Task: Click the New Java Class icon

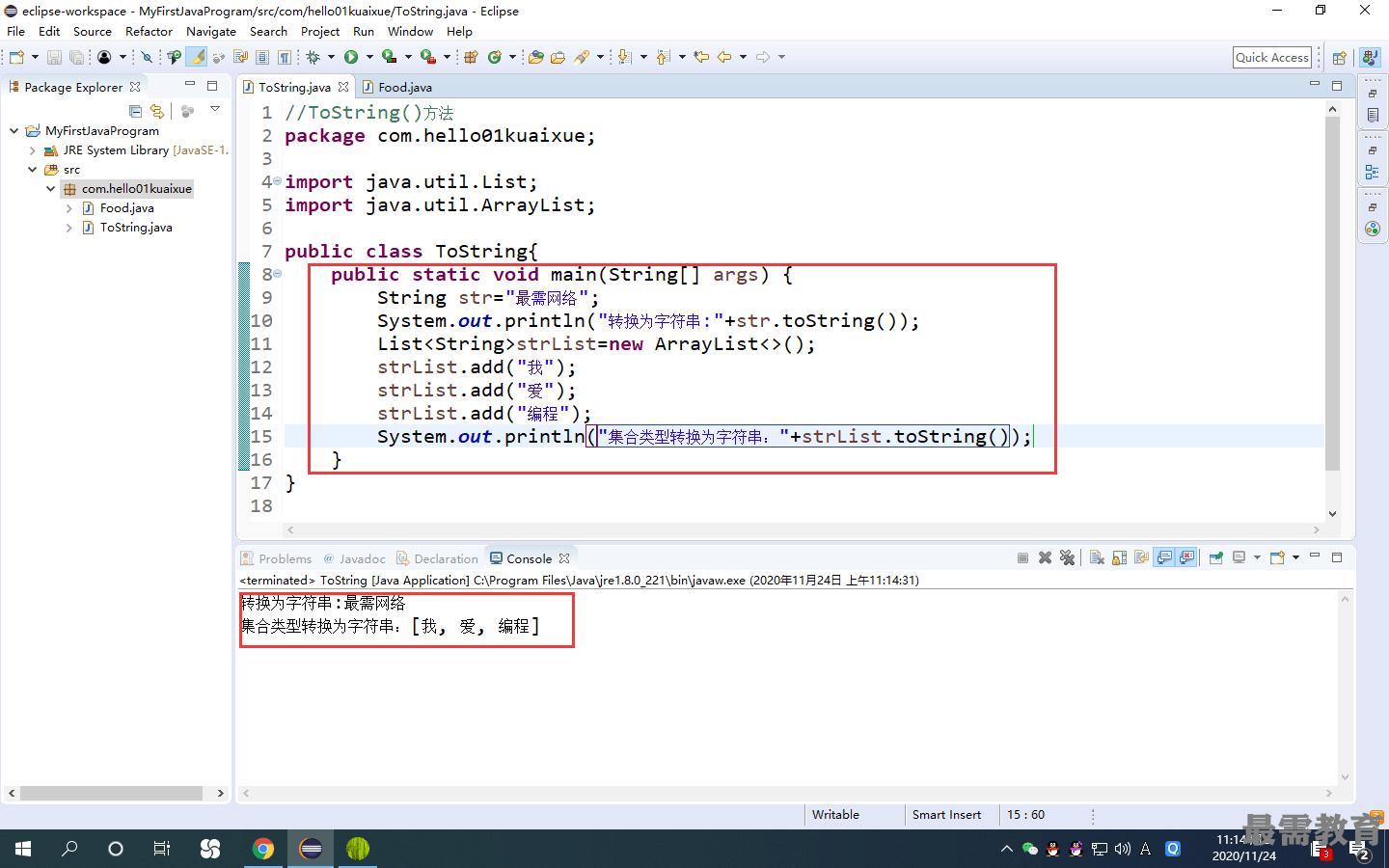Action: point(495,57)
